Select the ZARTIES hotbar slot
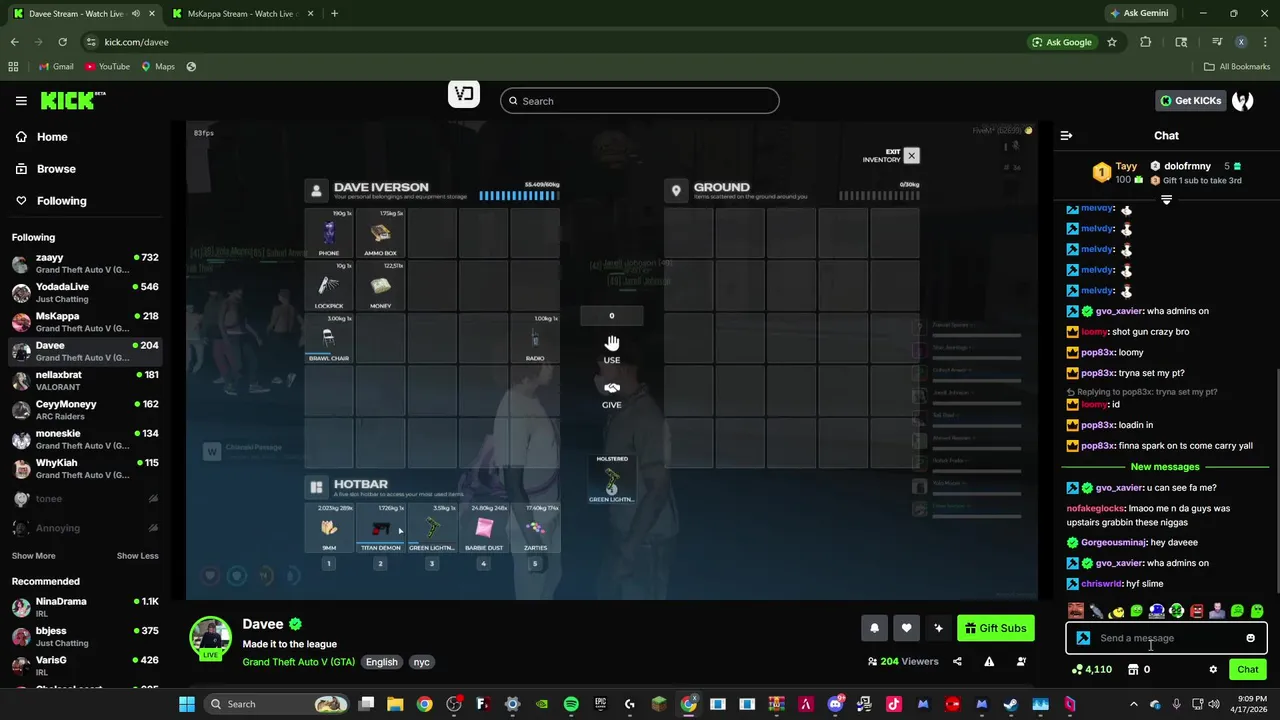1280x720 pixels. click(535, 528)
